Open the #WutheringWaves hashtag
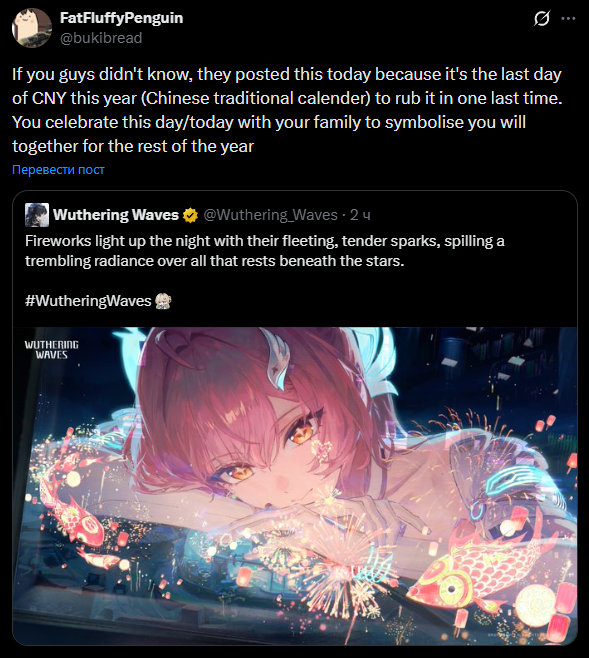The image size is (589, 658). pyautogui.click(x=88, y=301)
